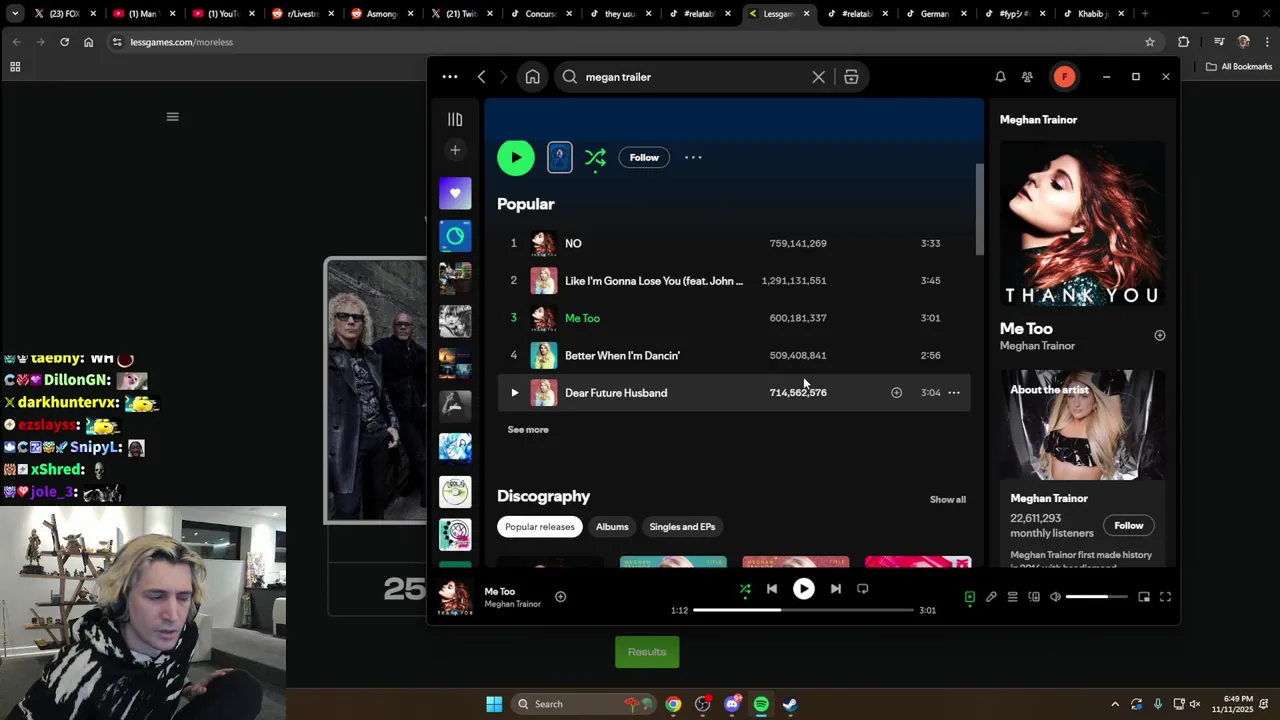The width and height of the screenshot is (1280, 720).
Task: Open Connect to a device
Action: coord(1034,597)
